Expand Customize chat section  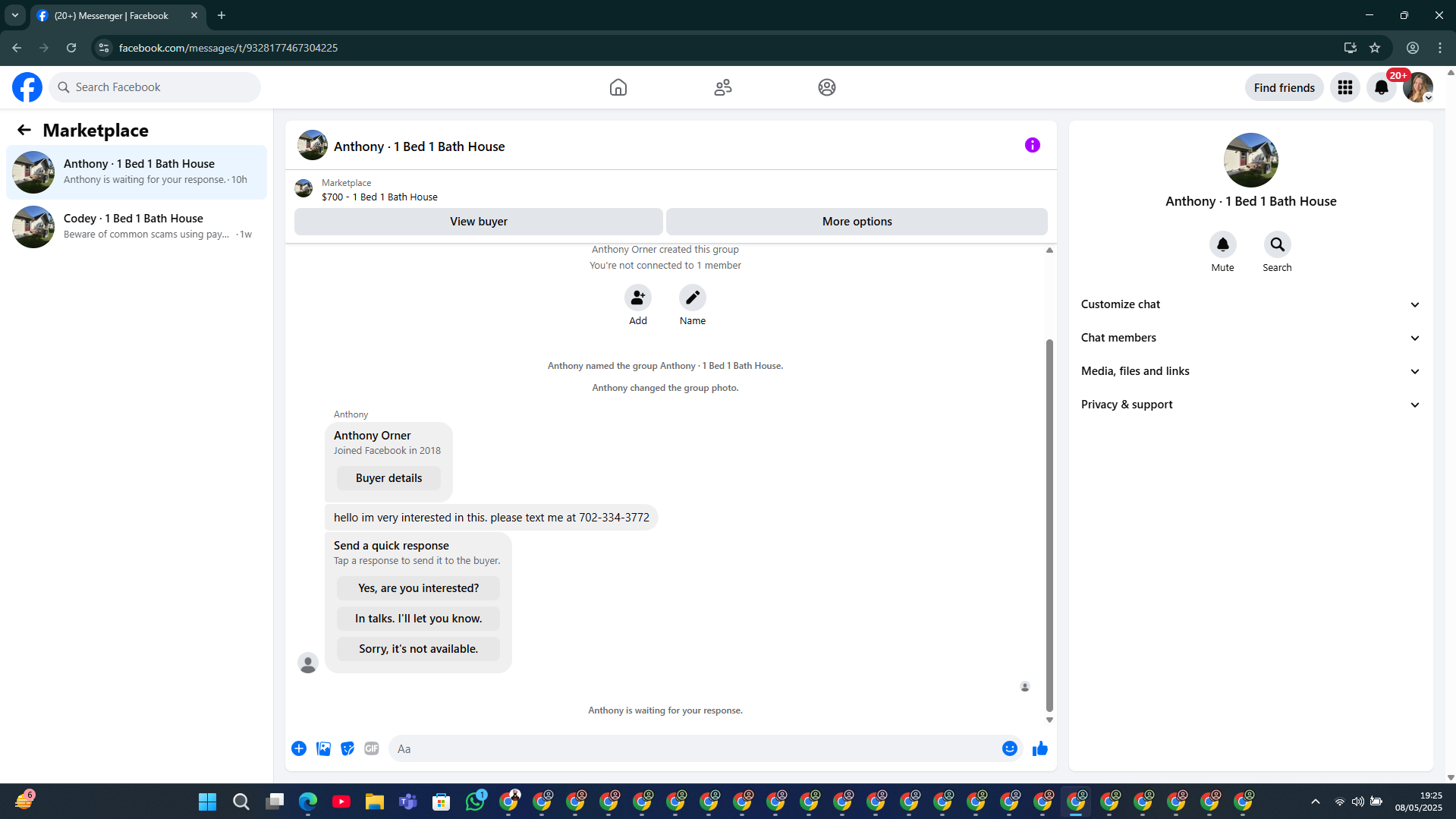(x=1250, y=304)
